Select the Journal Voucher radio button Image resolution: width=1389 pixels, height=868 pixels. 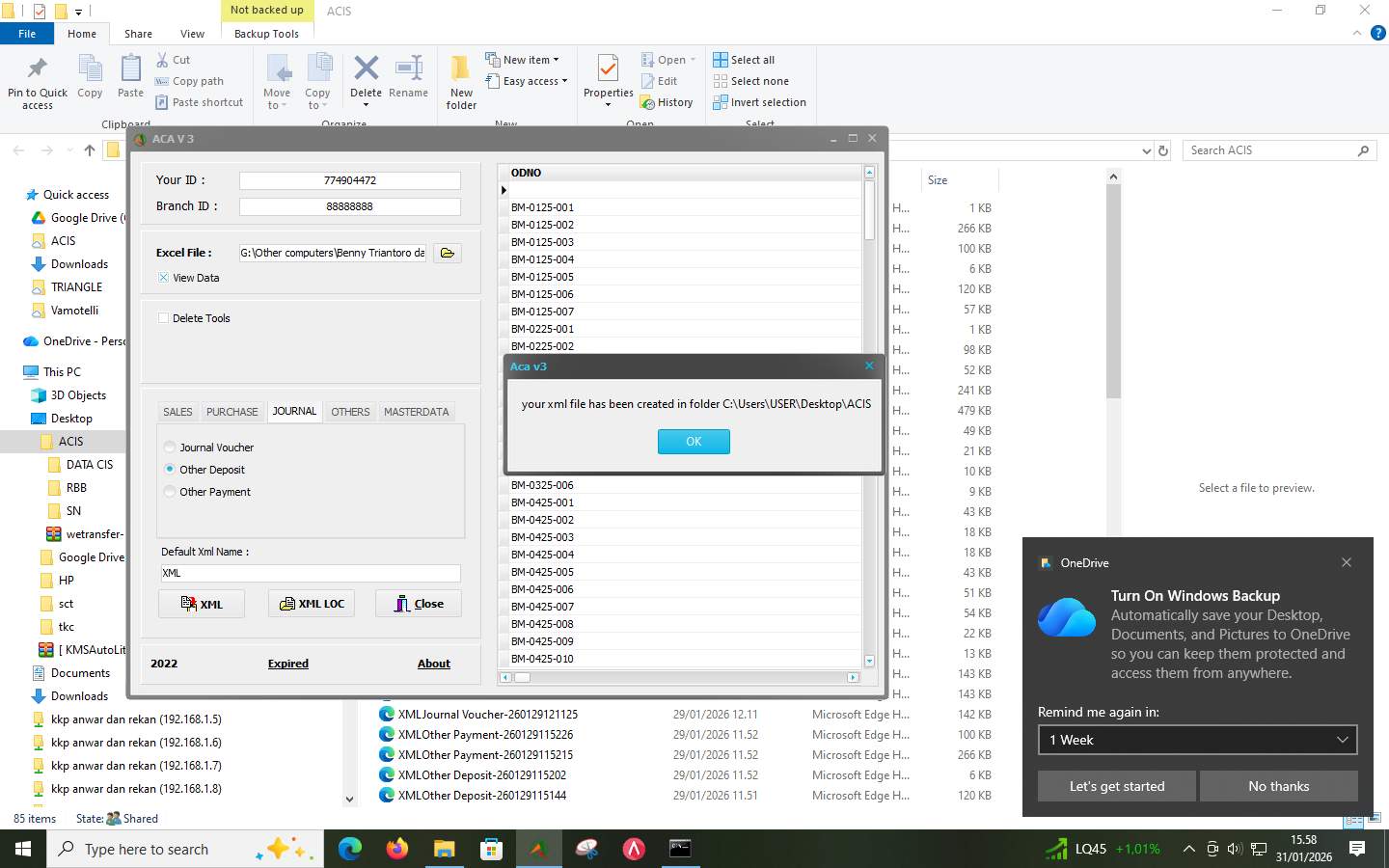coord(170,448)
